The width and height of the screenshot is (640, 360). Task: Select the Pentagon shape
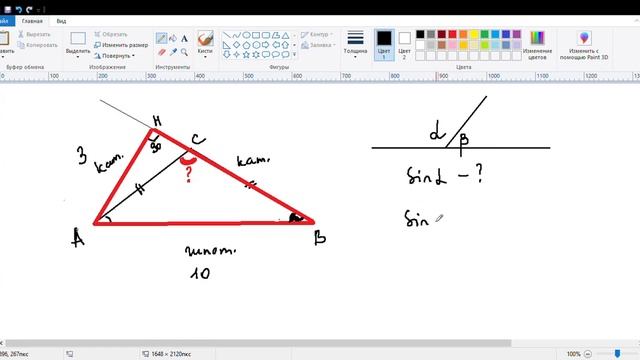pyautogui.click(x=246, y=45)
